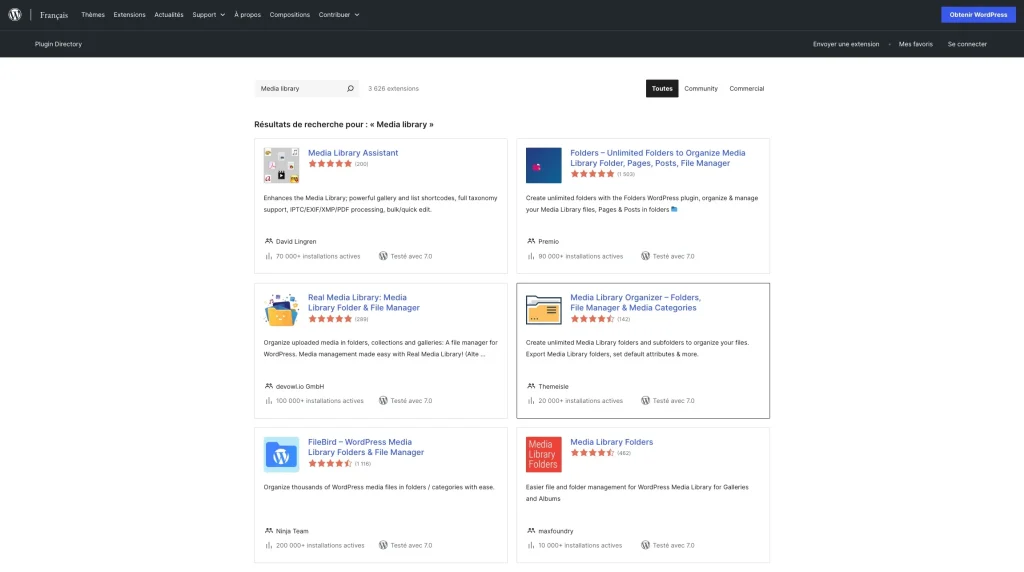This screenshot has height=572, width=1024.
Task: Select the Community filter tab
Action: 701,88
